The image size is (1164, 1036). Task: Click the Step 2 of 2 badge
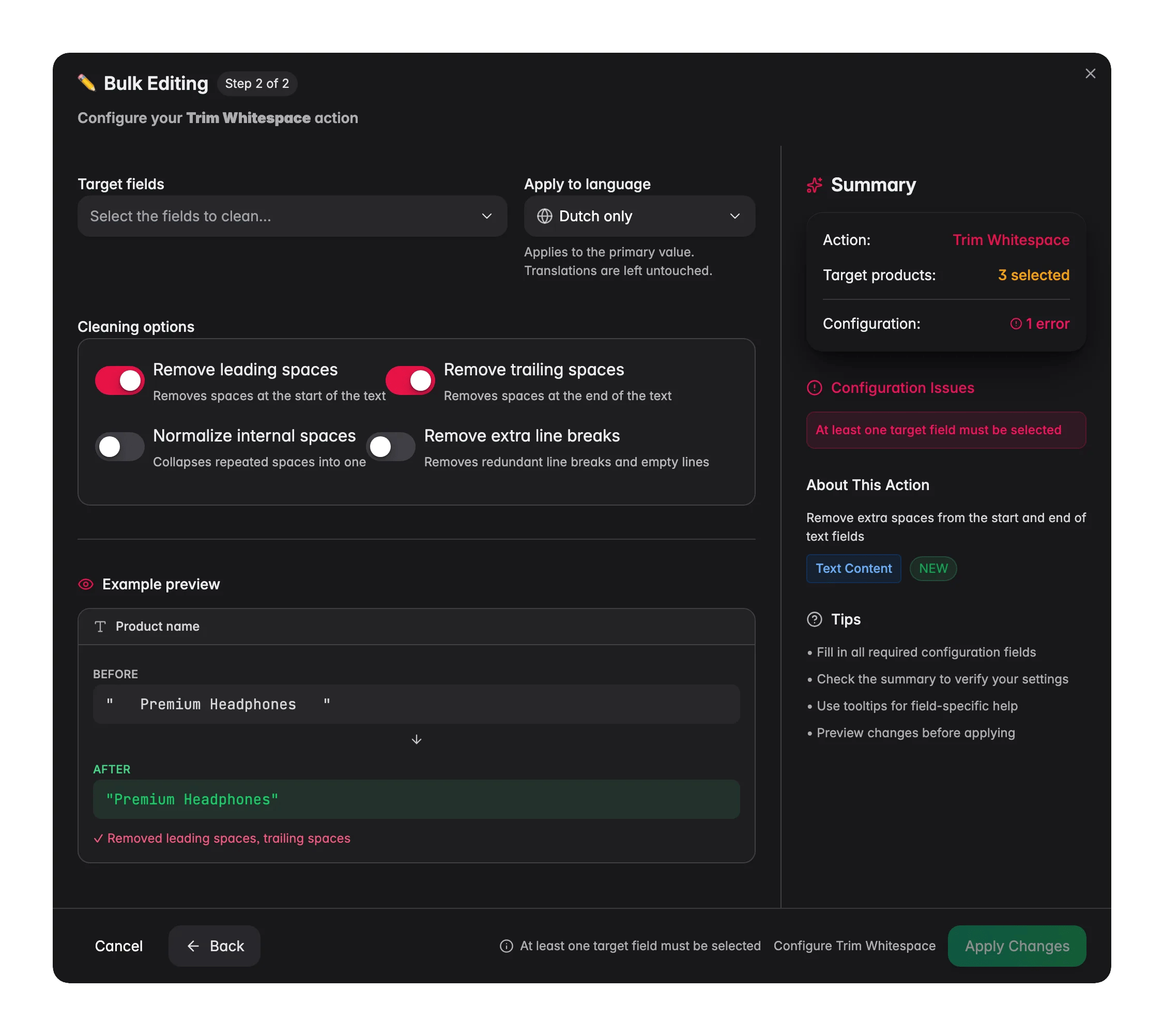point(257,84)
